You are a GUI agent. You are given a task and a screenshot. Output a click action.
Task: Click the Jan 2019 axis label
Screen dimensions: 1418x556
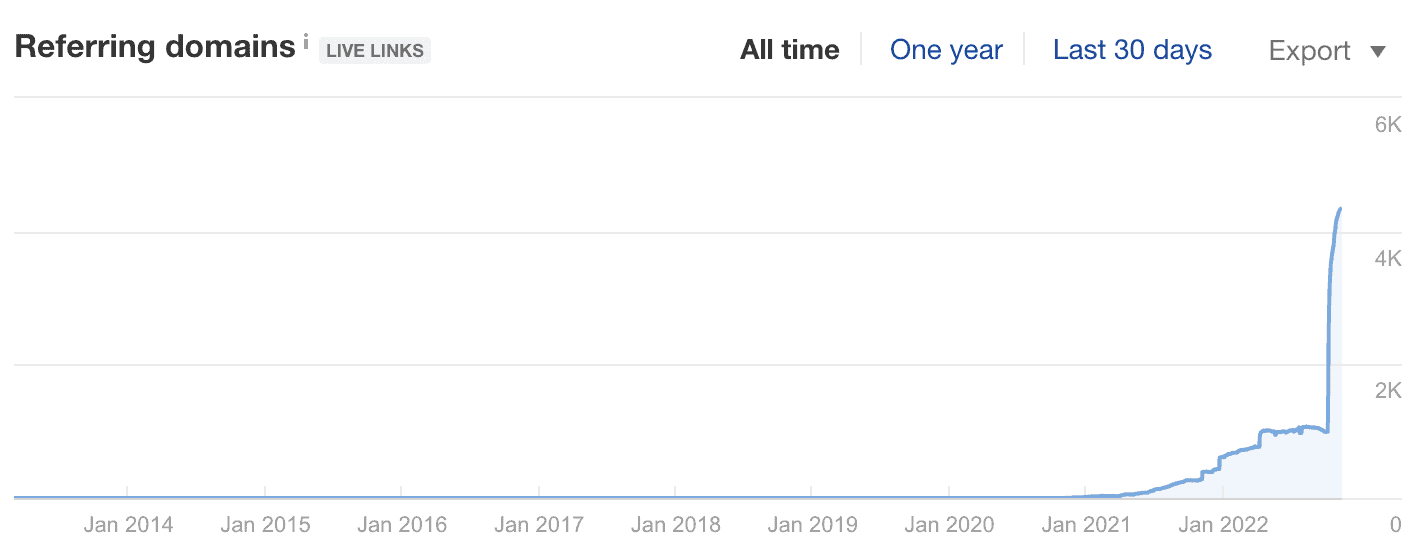(812, 524)
